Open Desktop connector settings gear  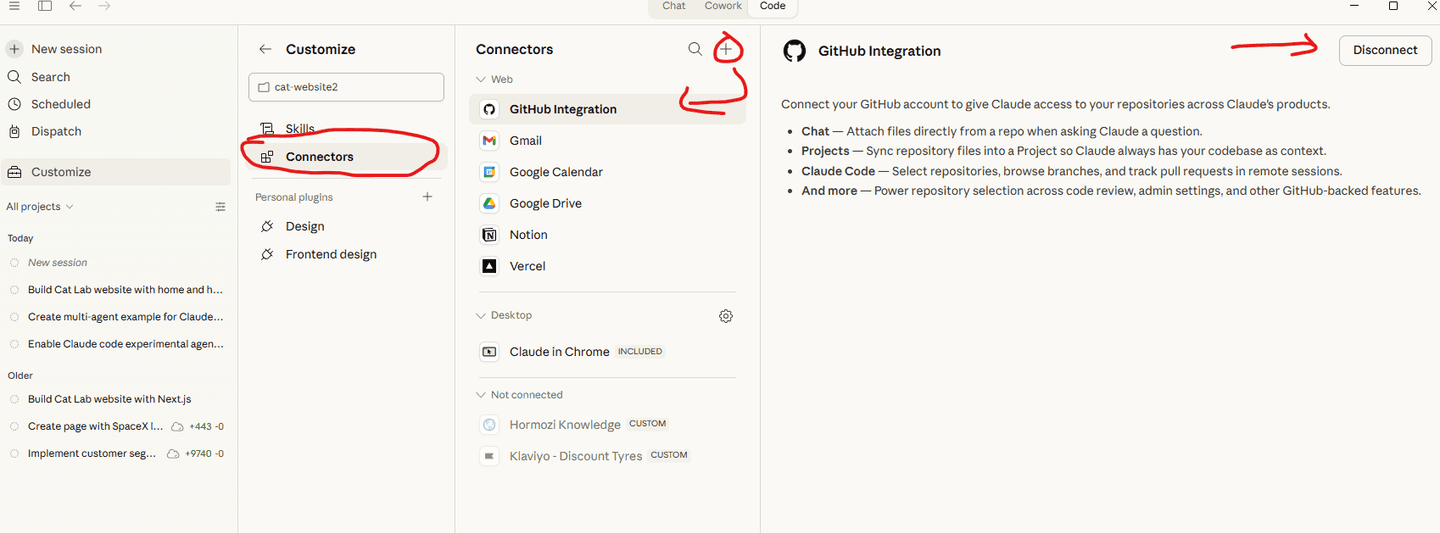(x=726, y=316)
